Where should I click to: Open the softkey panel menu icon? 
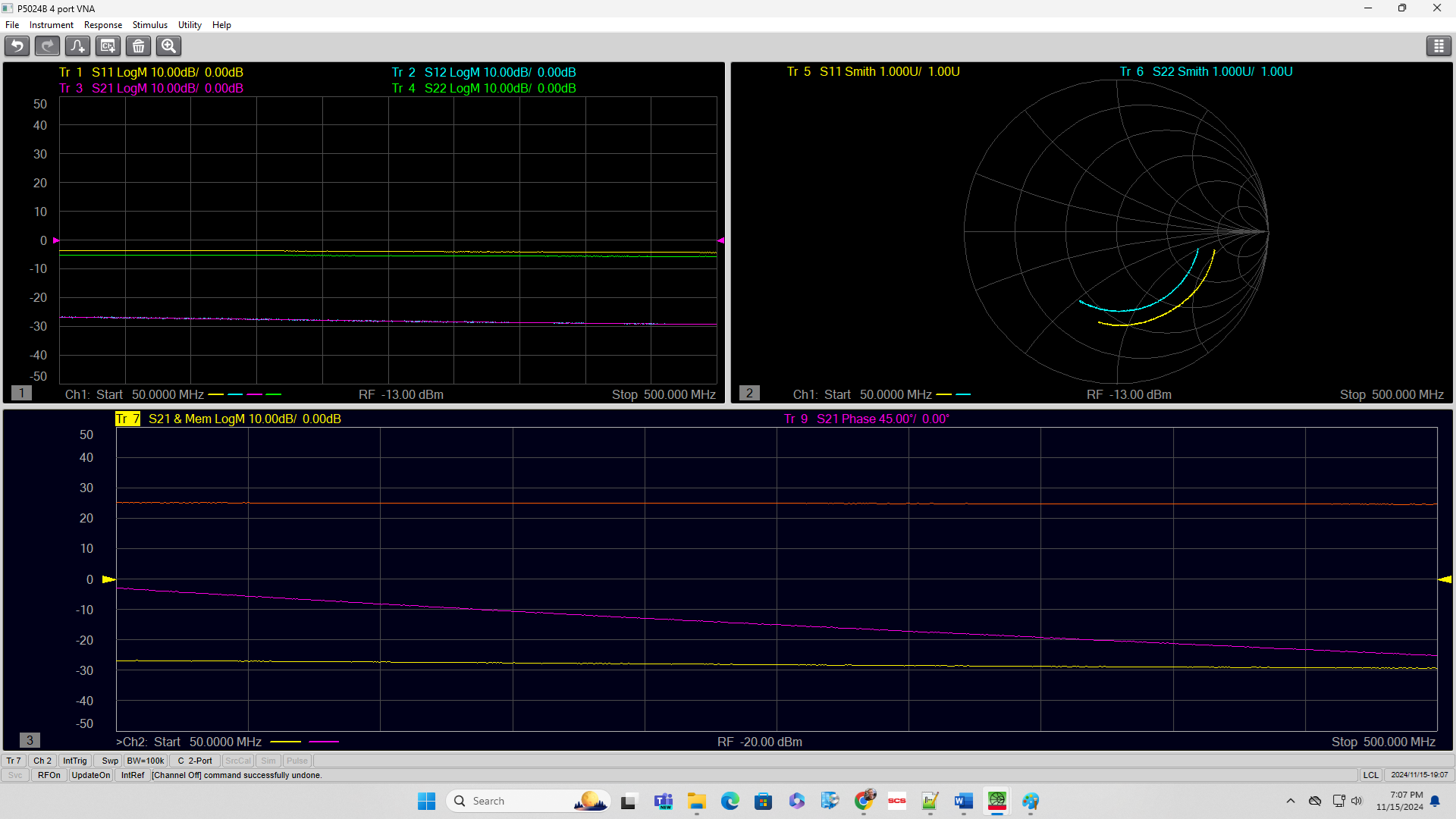(1439, 46)
